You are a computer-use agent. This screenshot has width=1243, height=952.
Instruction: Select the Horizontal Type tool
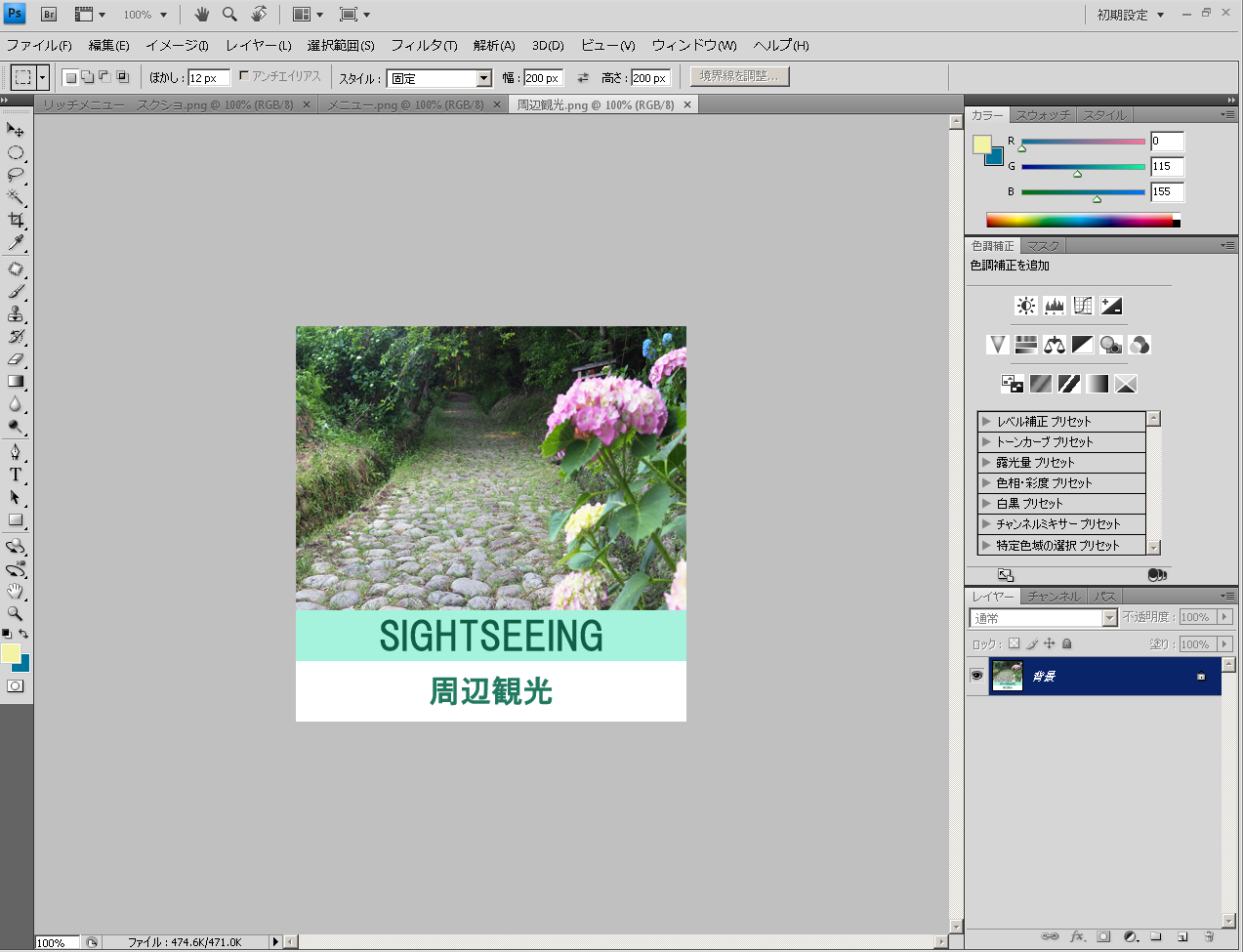(x=14, y=475)
